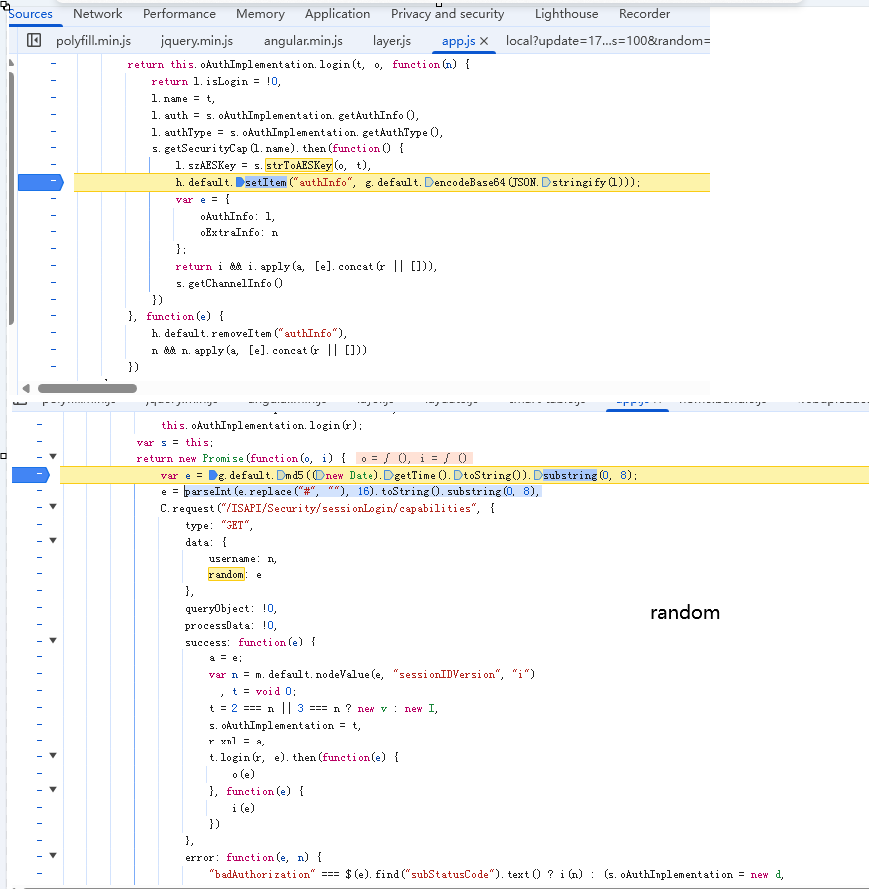The width and height of the screenshot is (869, 889).
Task: Click the left arrow of the horizontal scrollbar
Action: point(26,388)
